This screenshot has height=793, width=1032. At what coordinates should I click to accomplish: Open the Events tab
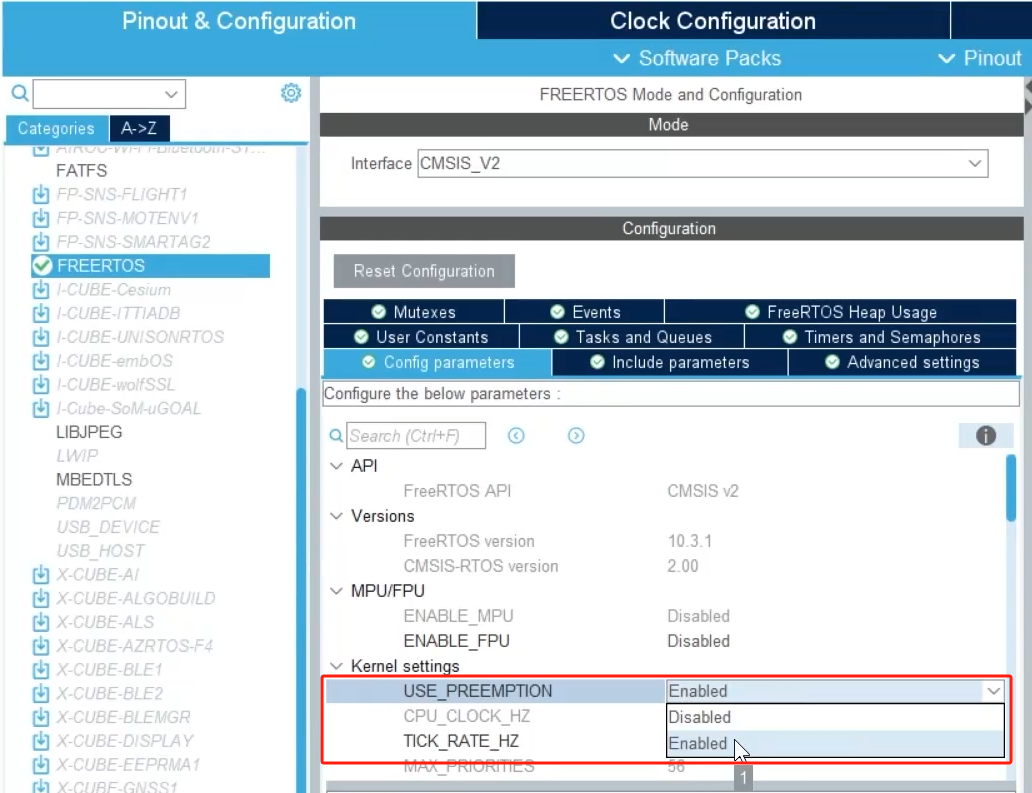[x=584, y=312]
